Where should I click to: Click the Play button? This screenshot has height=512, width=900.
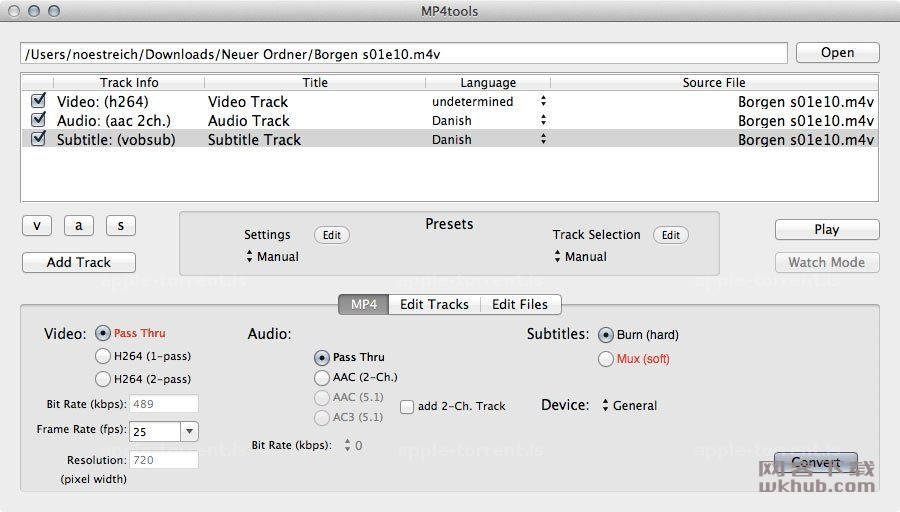[827, 230]
